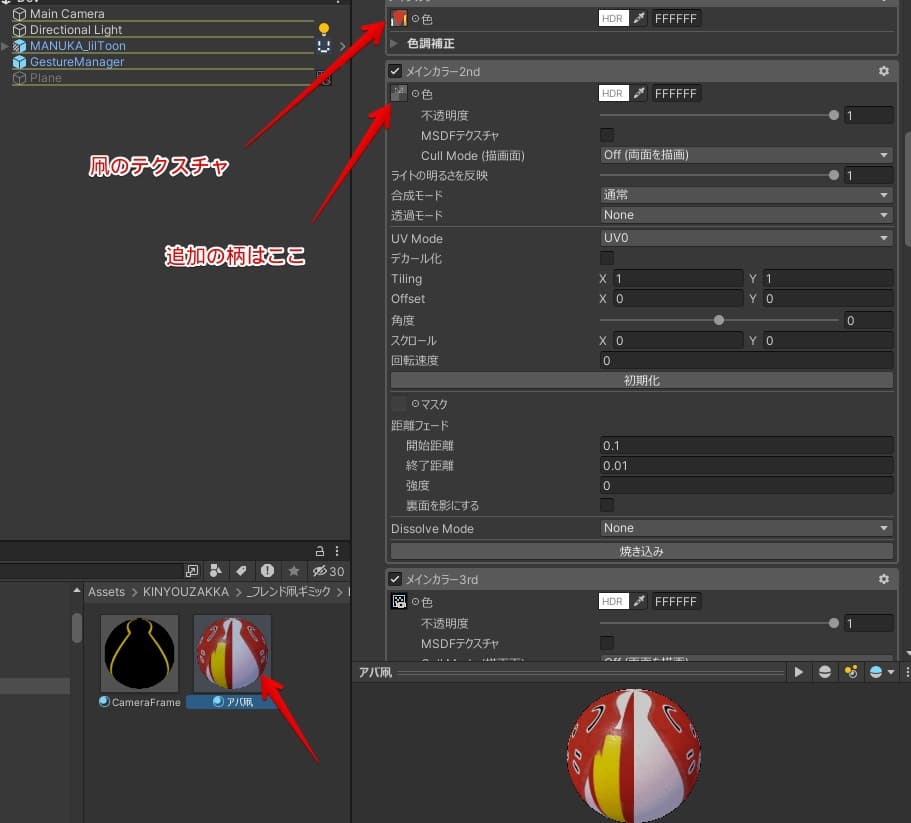911x823 pixels.
Task: Click the 初期化 button
Action: [x=641, y=380]
